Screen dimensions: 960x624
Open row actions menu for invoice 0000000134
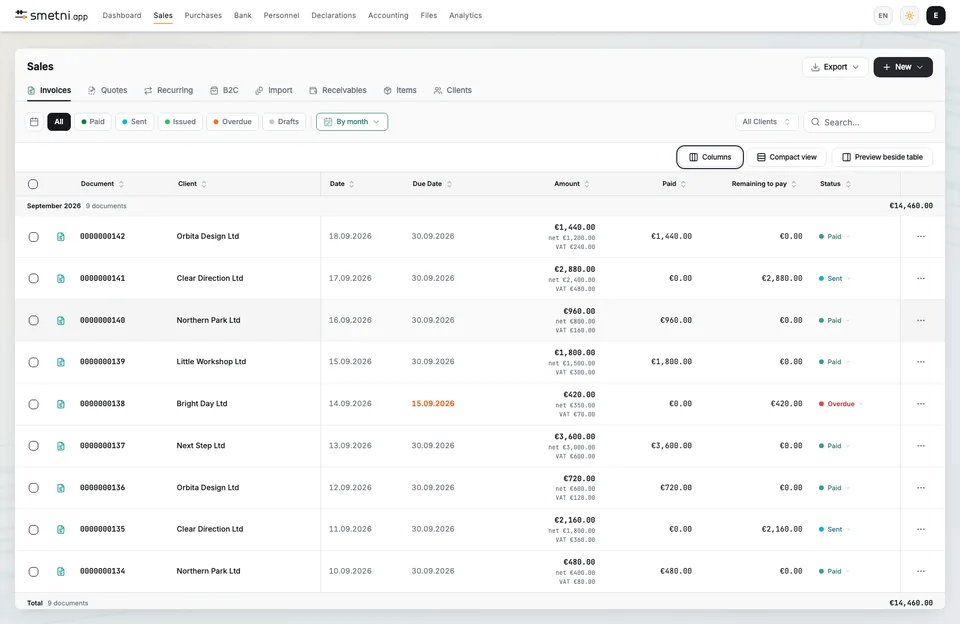[x=921, y=571]
